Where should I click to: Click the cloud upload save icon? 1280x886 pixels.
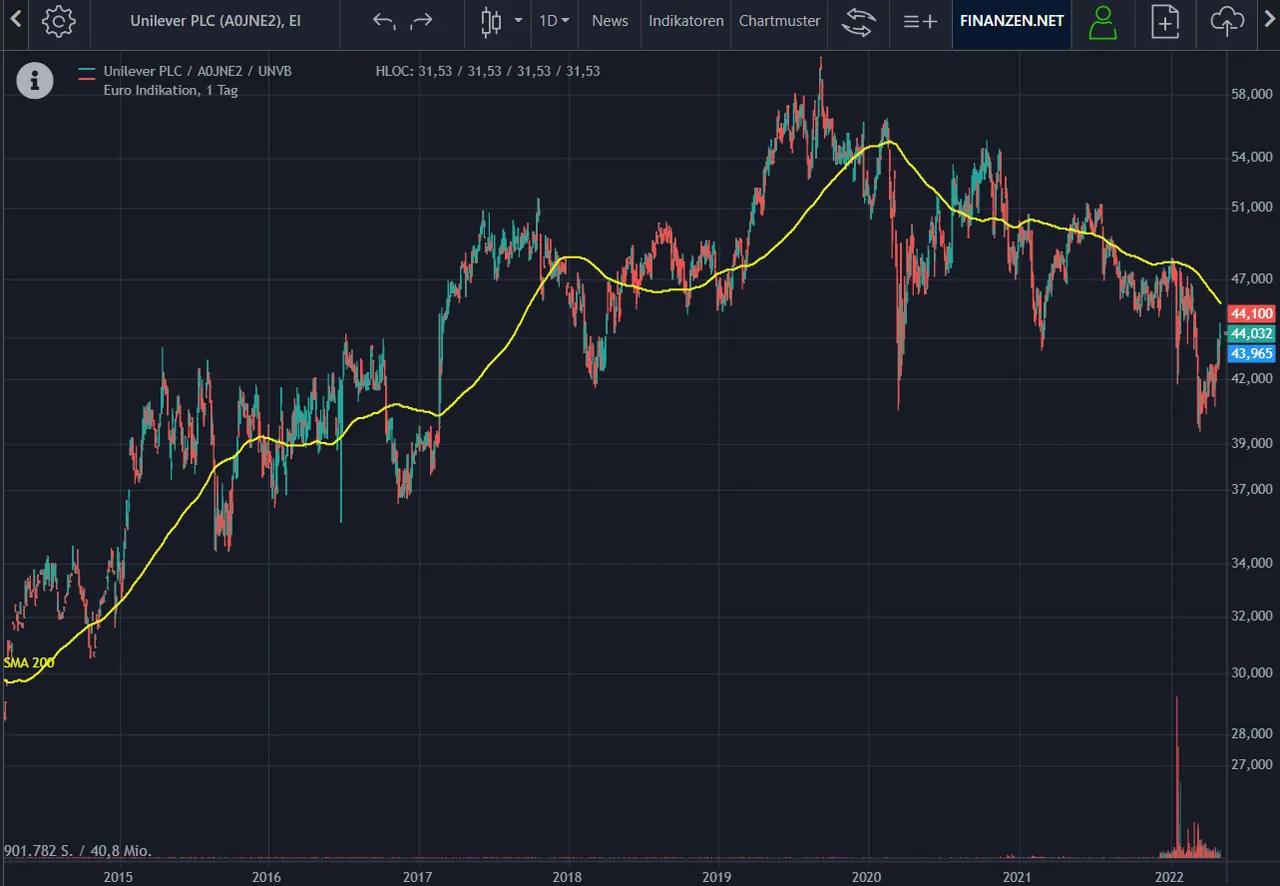[x=1227, y=21]
